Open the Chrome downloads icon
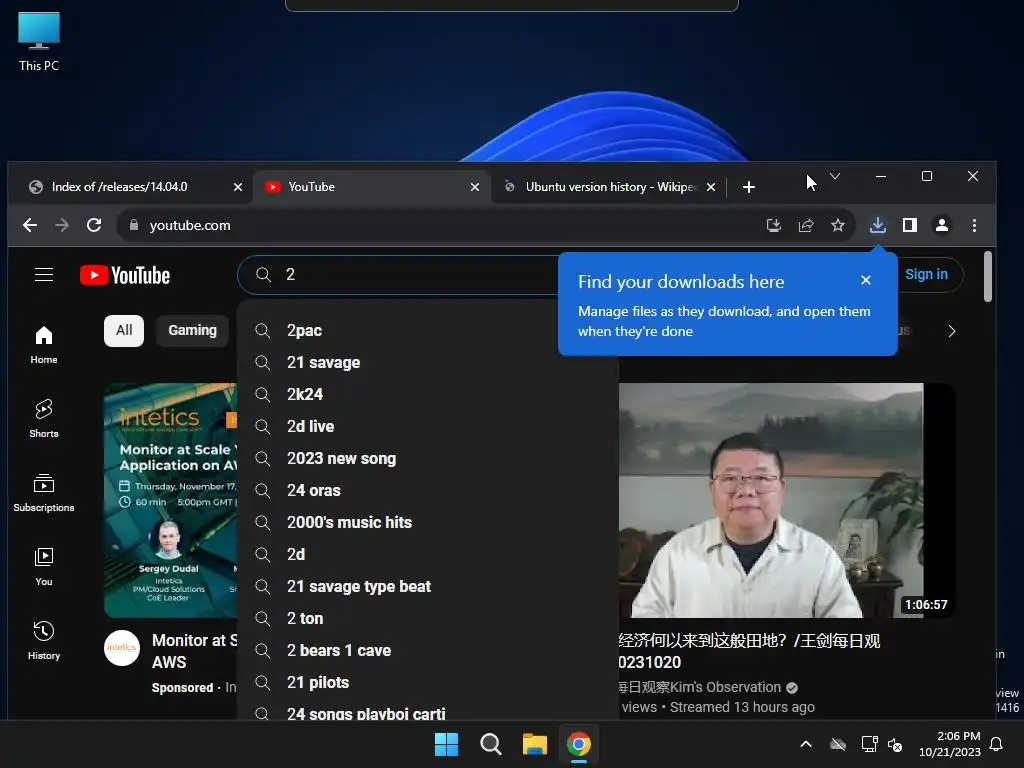1024x768 pixels. [878, 225]
